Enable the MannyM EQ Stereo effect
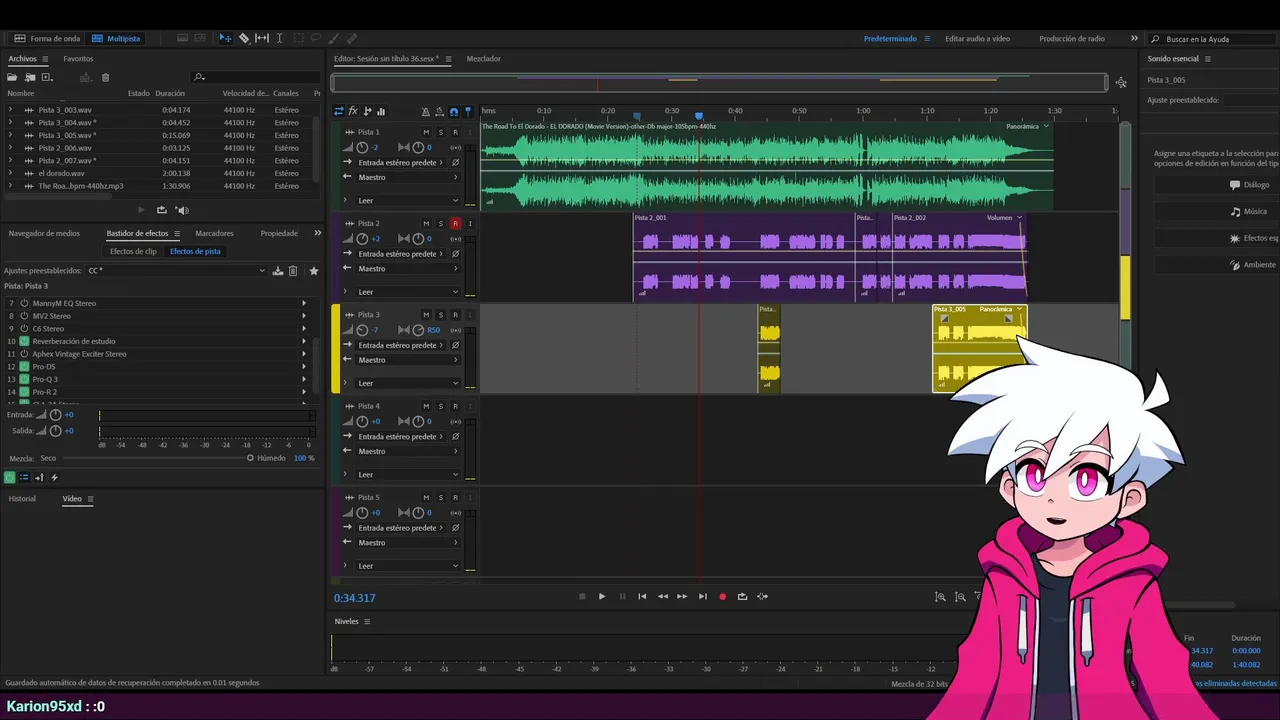 pyautogui.click(x=24, y=303)
